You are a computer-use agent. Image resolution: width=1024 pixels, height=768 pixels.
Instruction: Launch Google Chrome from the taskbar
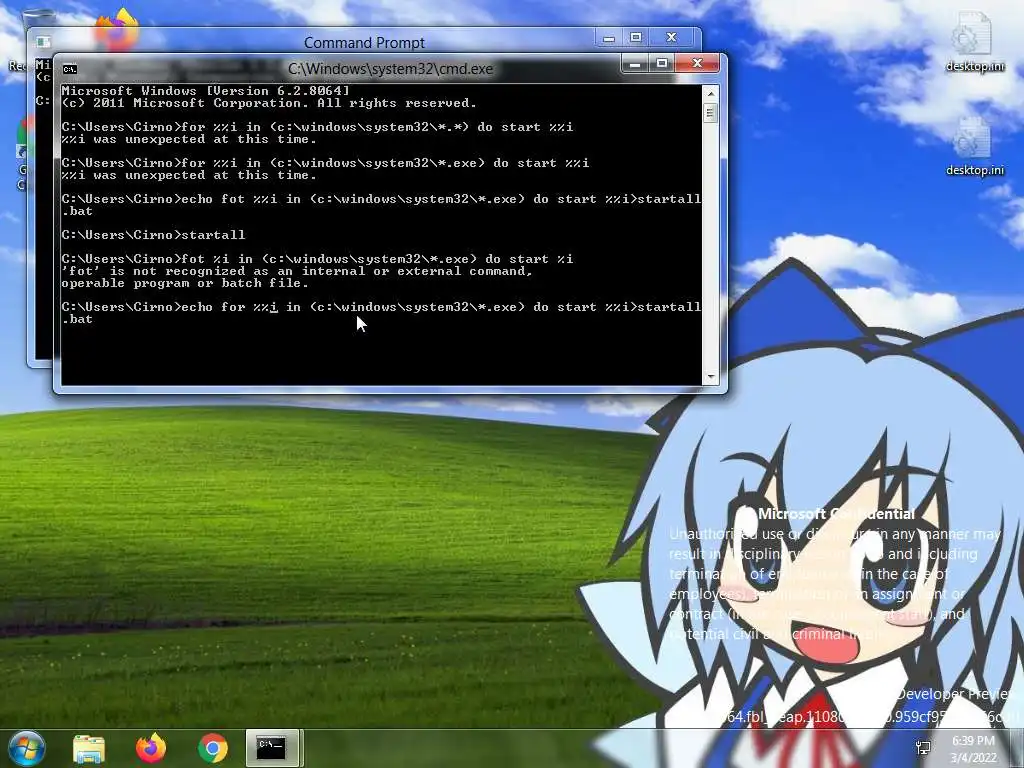(x=212, y=748)
